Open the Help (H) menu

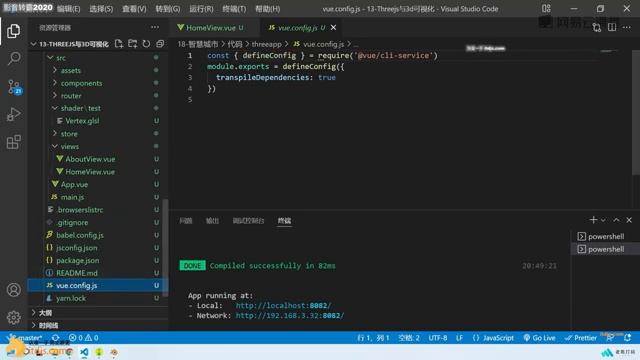(x=267, y=9)
